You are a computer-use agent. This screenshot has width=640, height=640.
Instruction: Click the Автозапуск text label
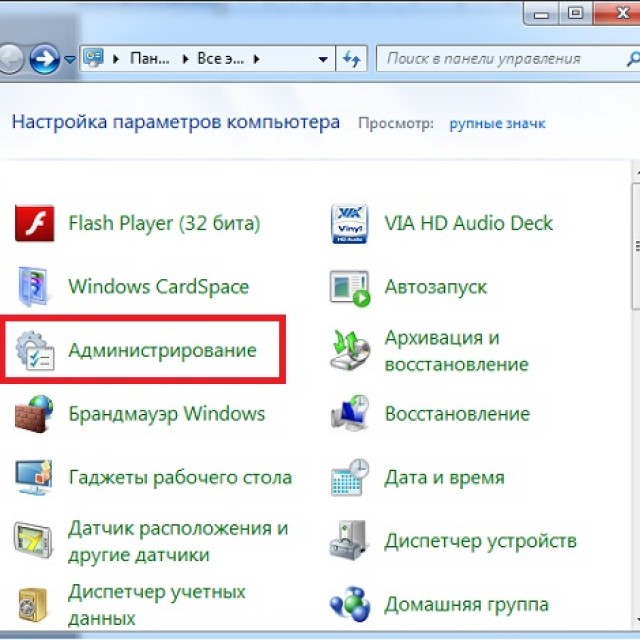click(436, 287)
